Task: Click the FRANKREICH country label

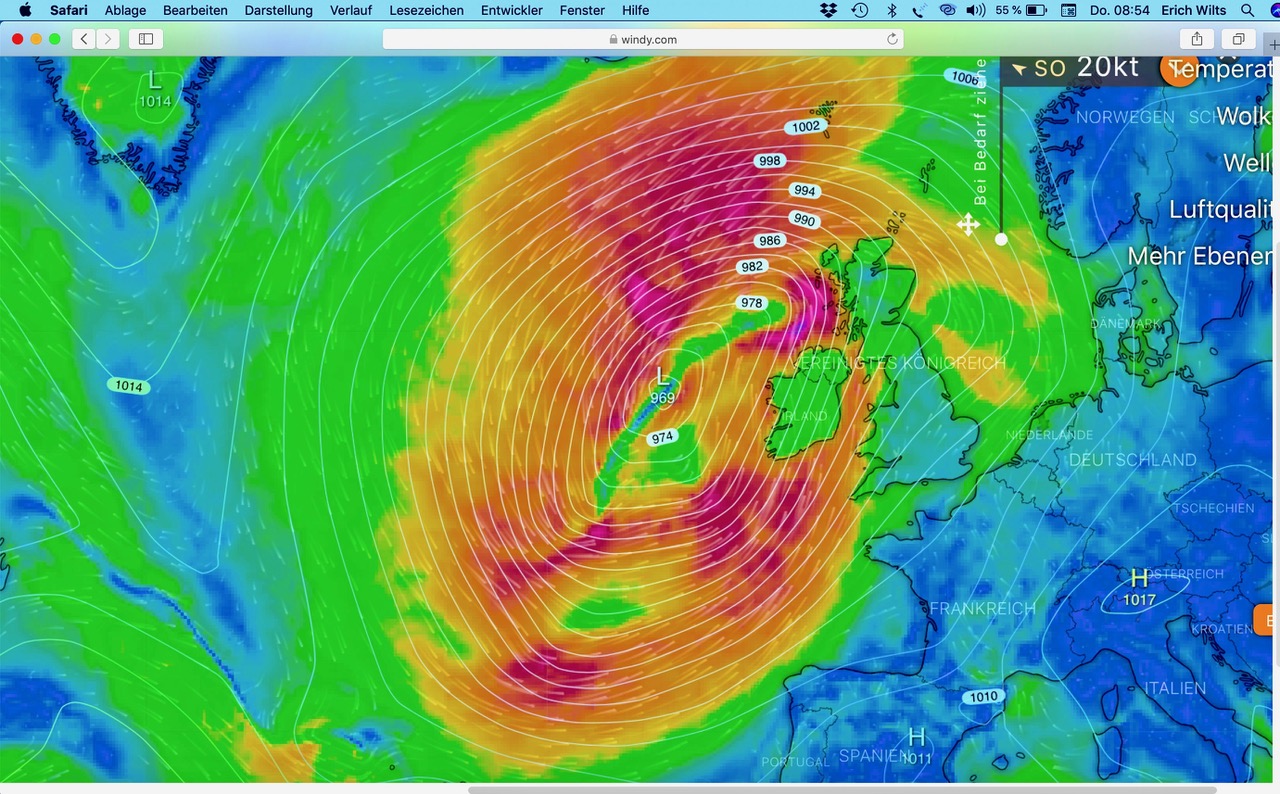Action: click(x=982, y=609)
